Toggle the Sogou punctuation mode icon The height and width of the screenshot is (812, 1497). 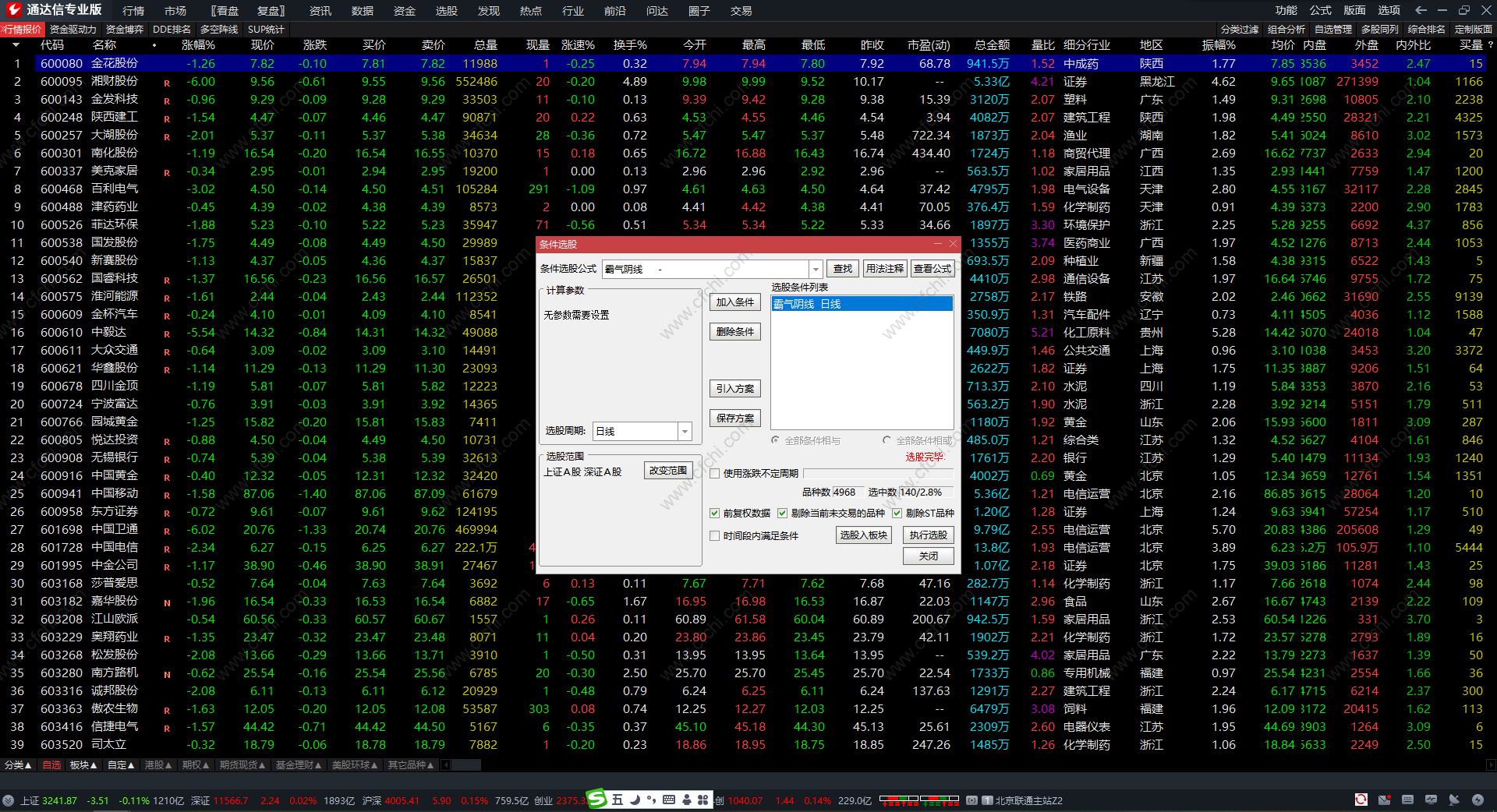tap(651, 800)
